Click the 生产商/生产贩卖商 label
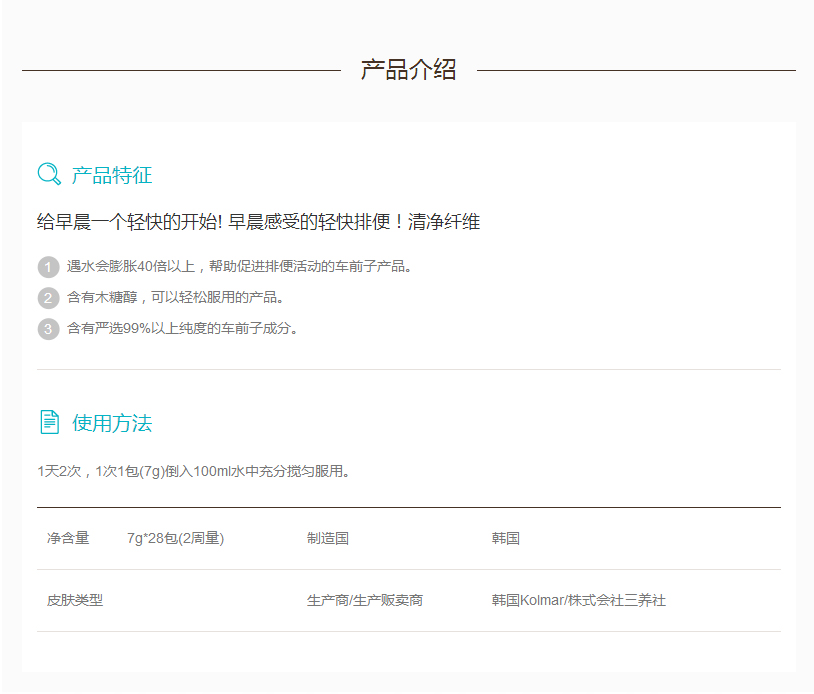The width and height of the screenshot is (814, 694). [365, 600]
